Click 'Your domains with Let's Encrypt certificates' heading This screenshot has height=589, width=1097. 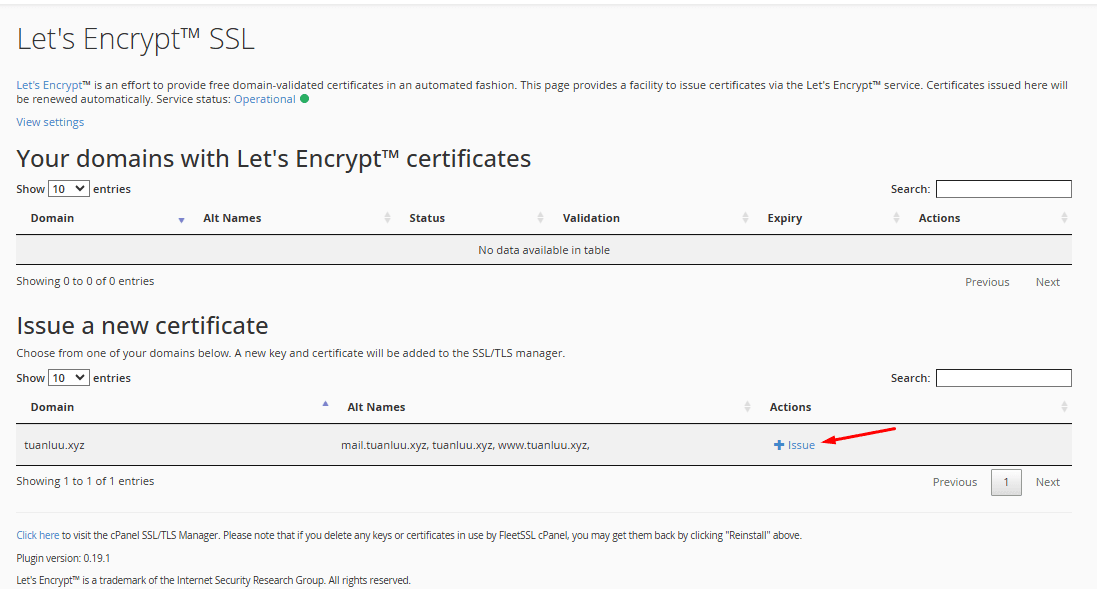coord(274,159)
